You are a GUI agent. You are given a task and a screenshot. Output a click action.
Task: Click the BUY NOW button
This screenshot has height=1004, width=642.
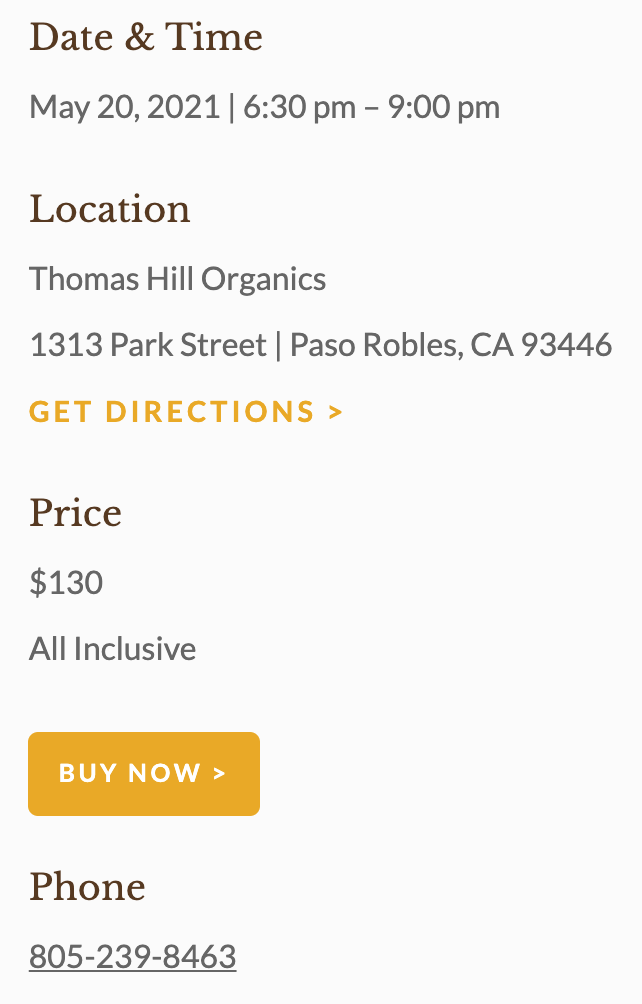144,773
